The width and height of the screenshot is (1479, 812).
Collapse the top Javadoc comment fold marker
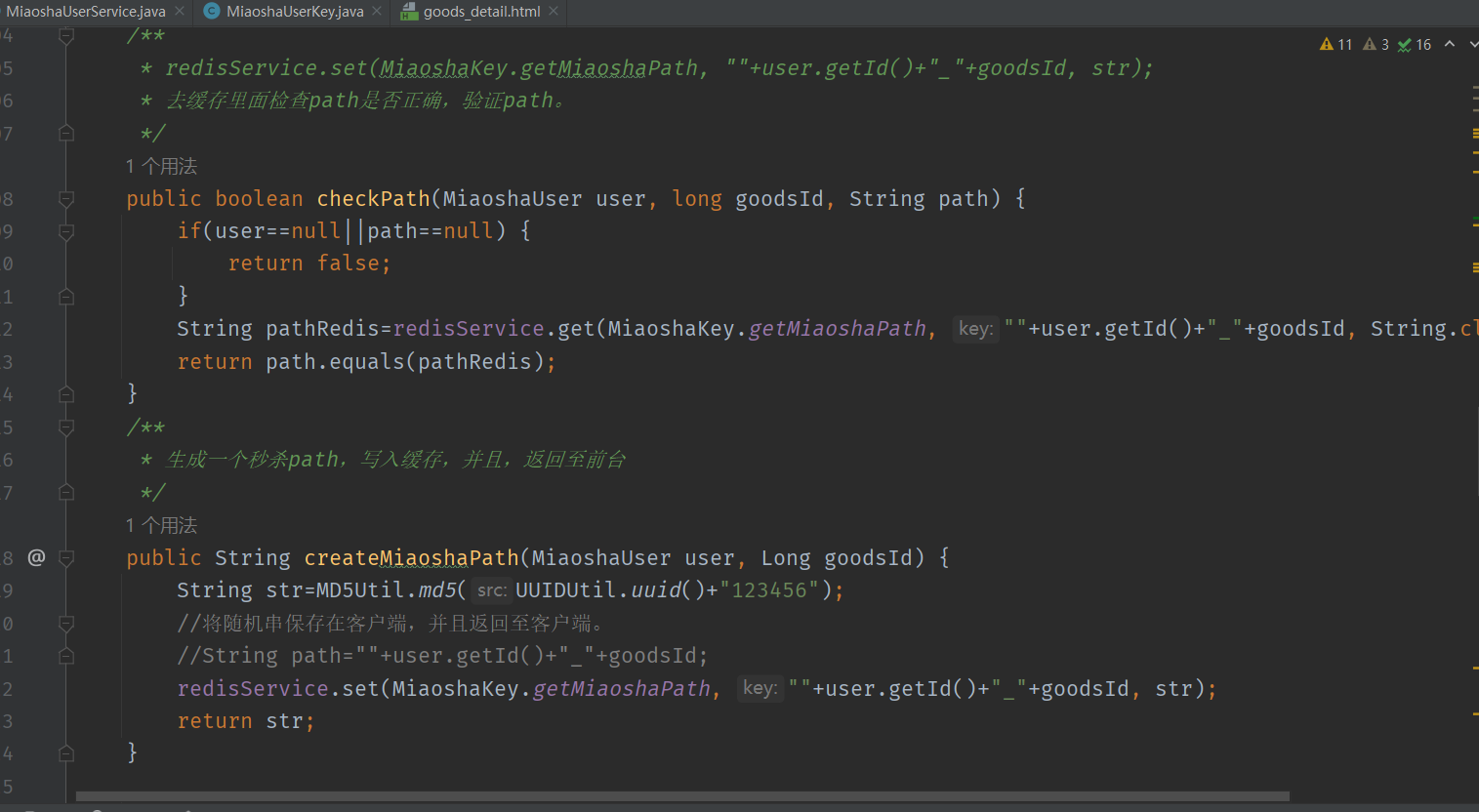coord(66,36)
